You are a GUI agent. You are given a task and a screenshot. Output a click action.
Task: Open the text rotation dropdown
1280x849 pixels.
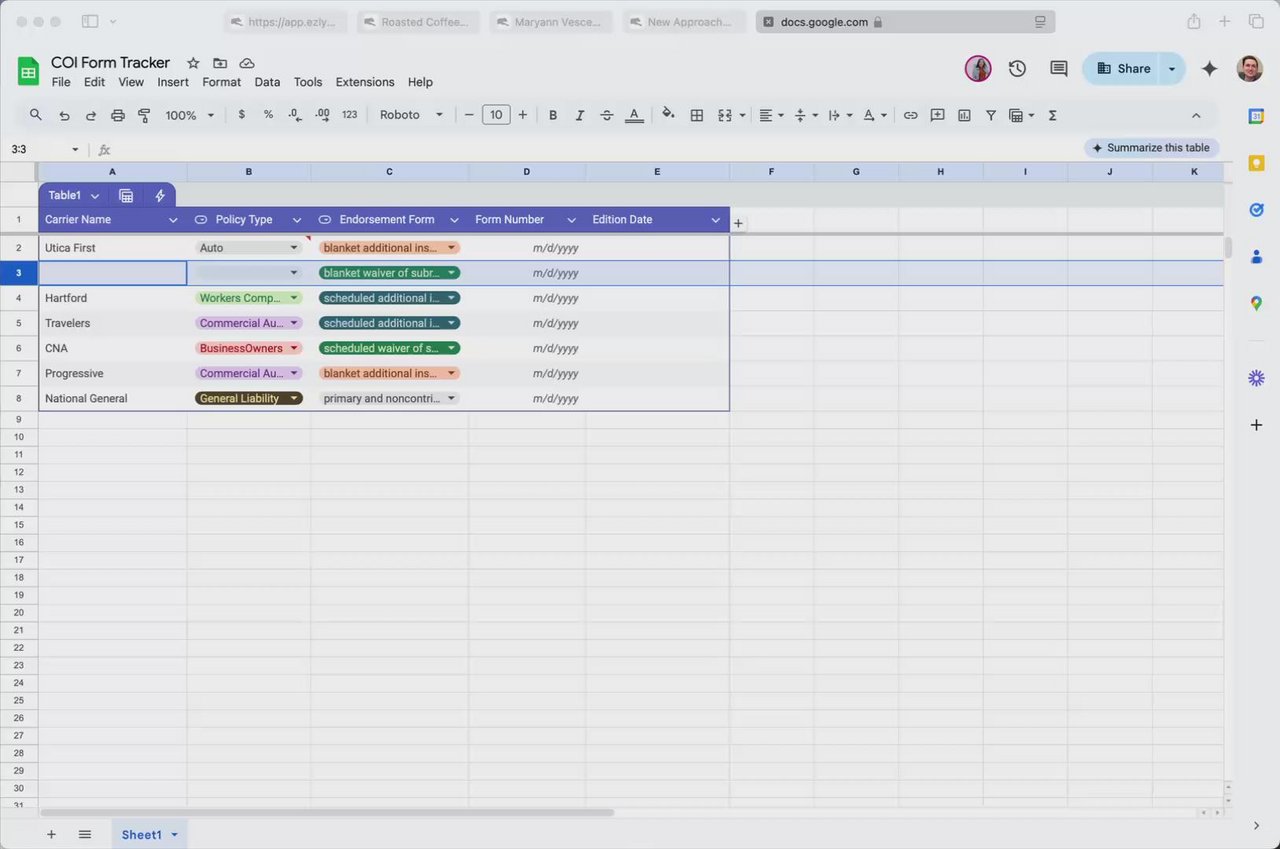(x=875, y=115)
